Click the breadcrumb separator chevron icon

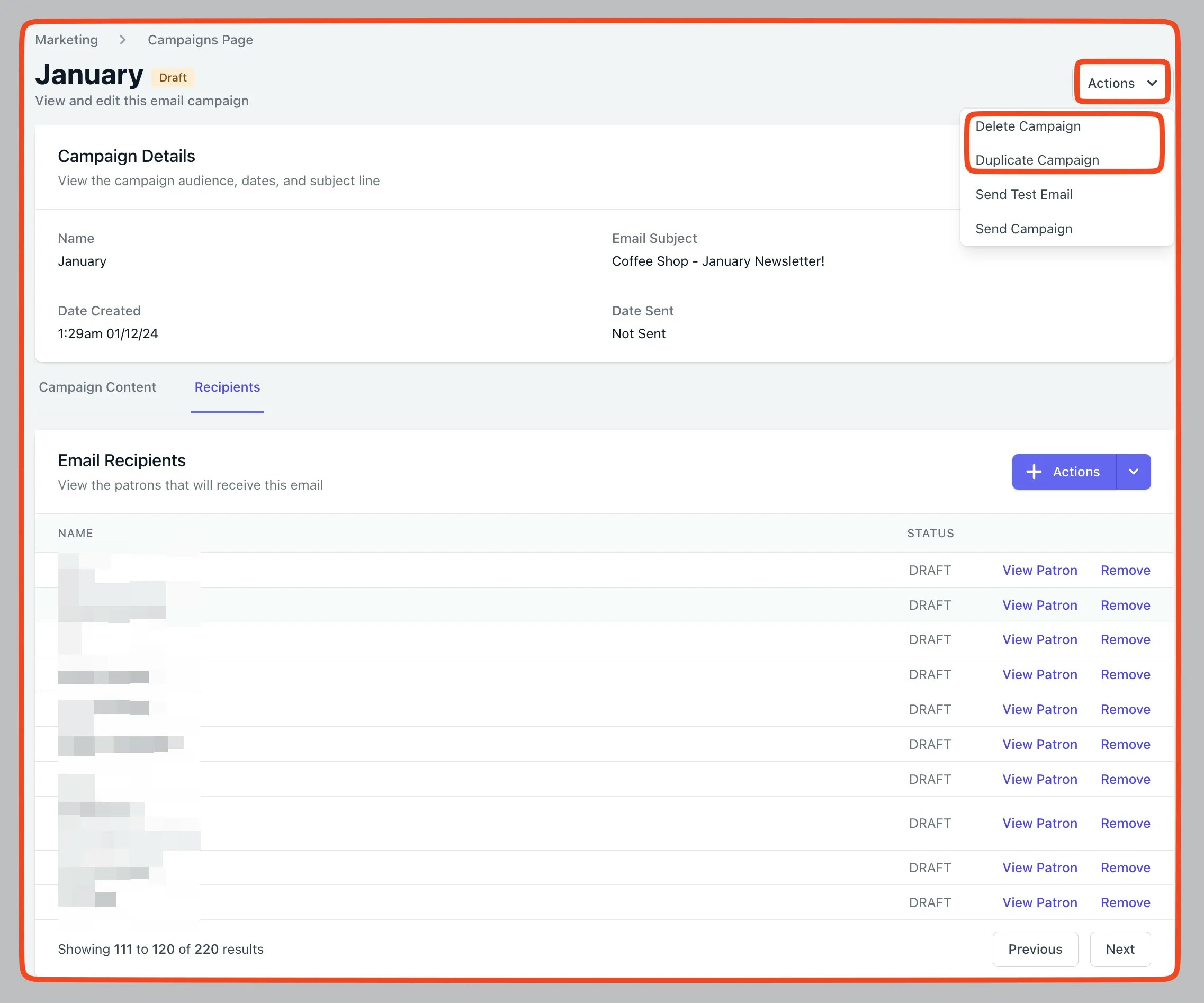click(x=123, y=40)
